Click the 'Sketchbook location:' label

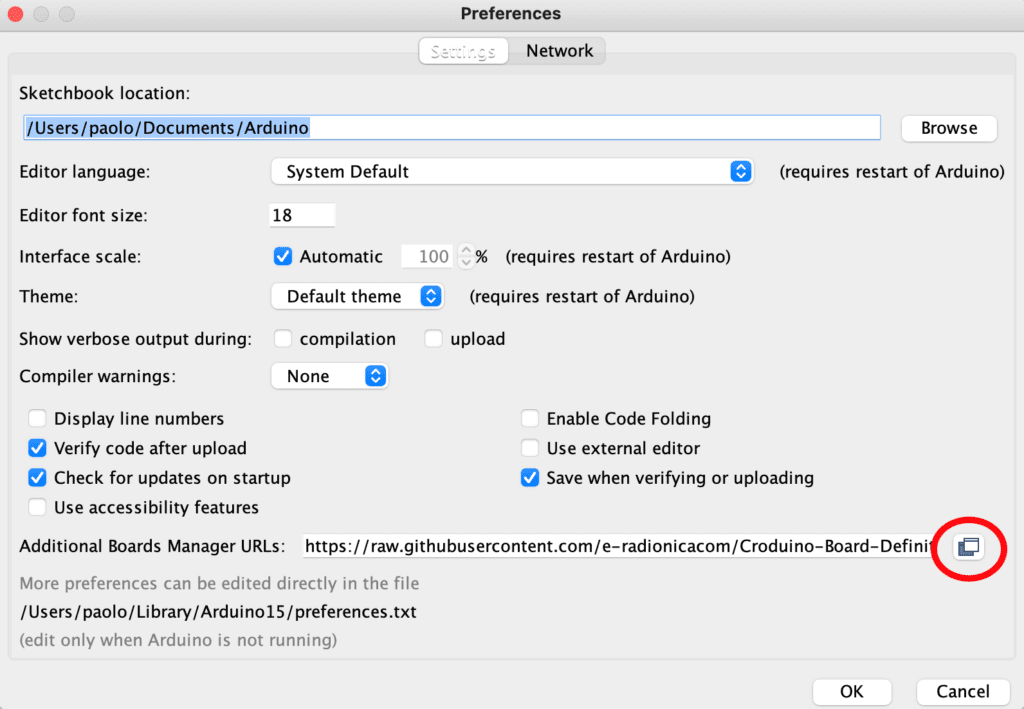point(104,93)
